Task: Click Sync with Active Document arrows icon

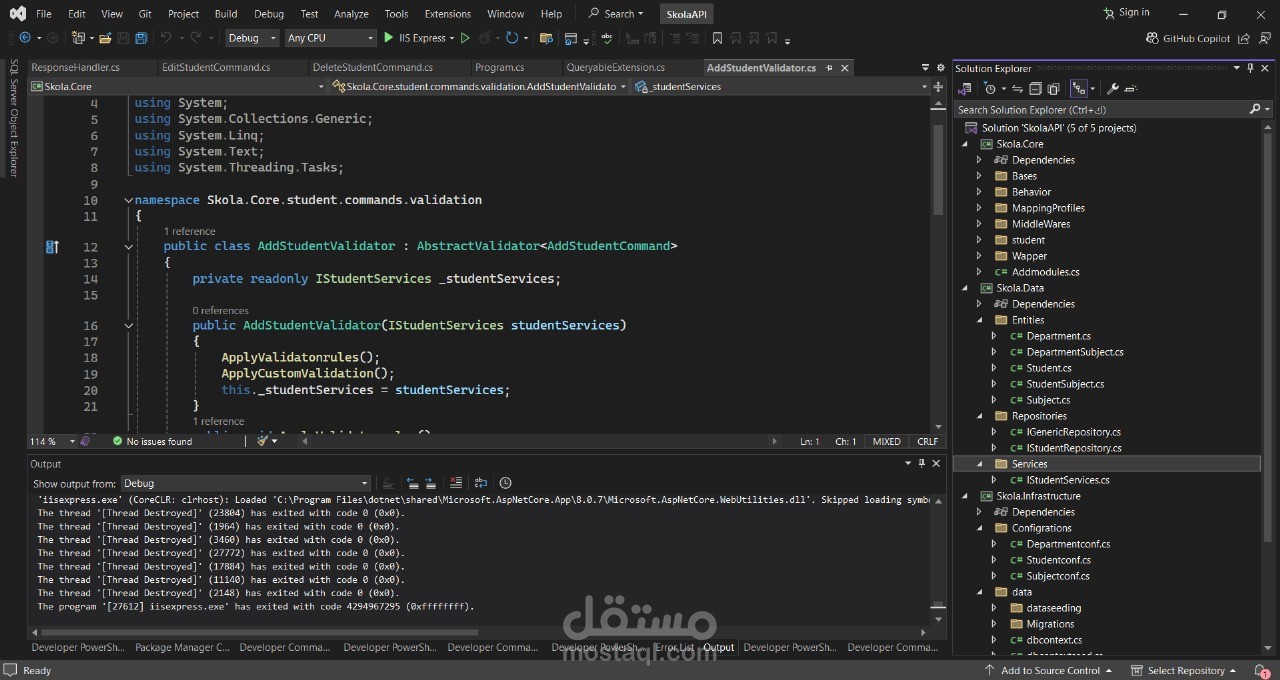Action: point(1017,88)
